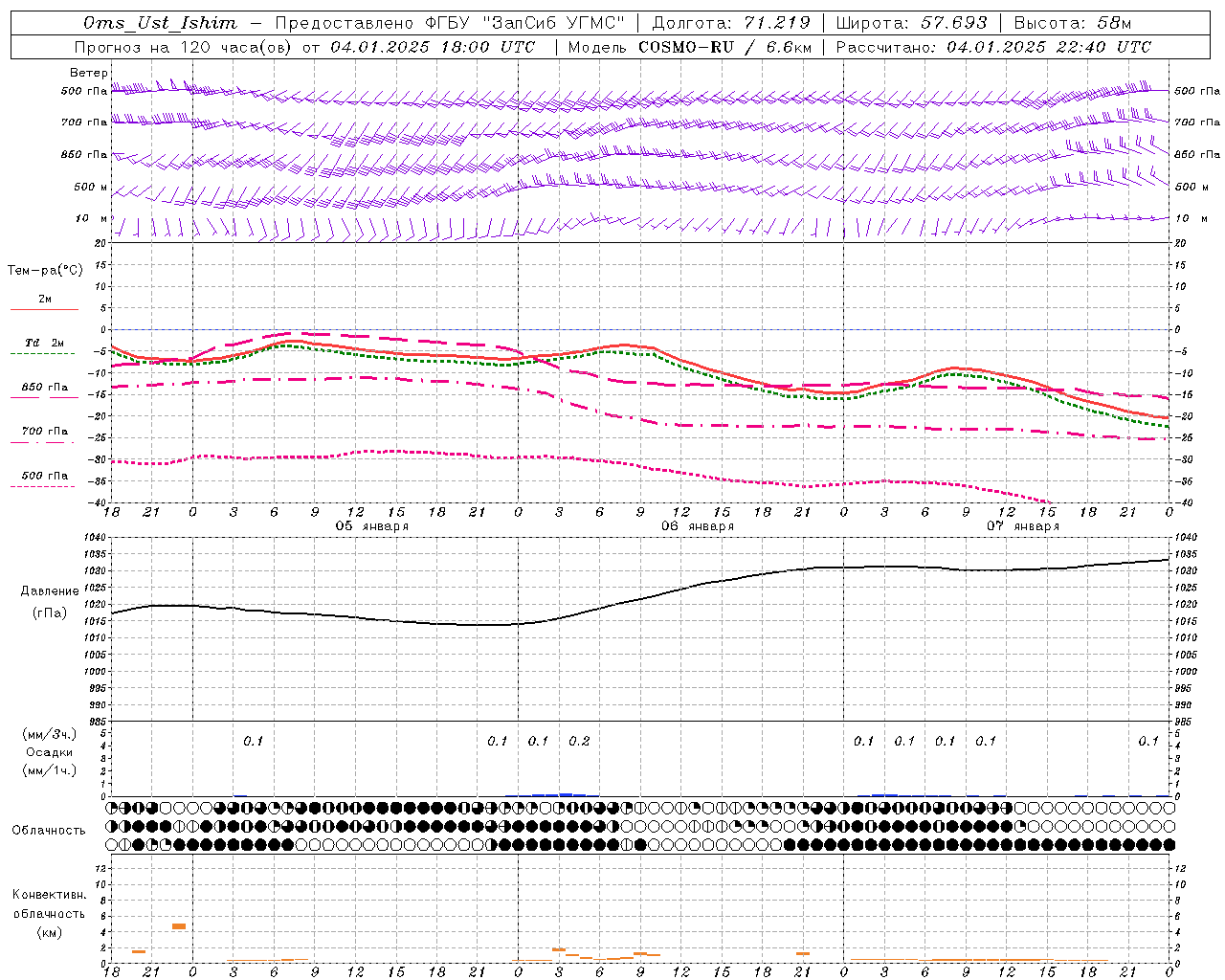
Task: Click the 06 января date label
Action: [x=698, y=526]
